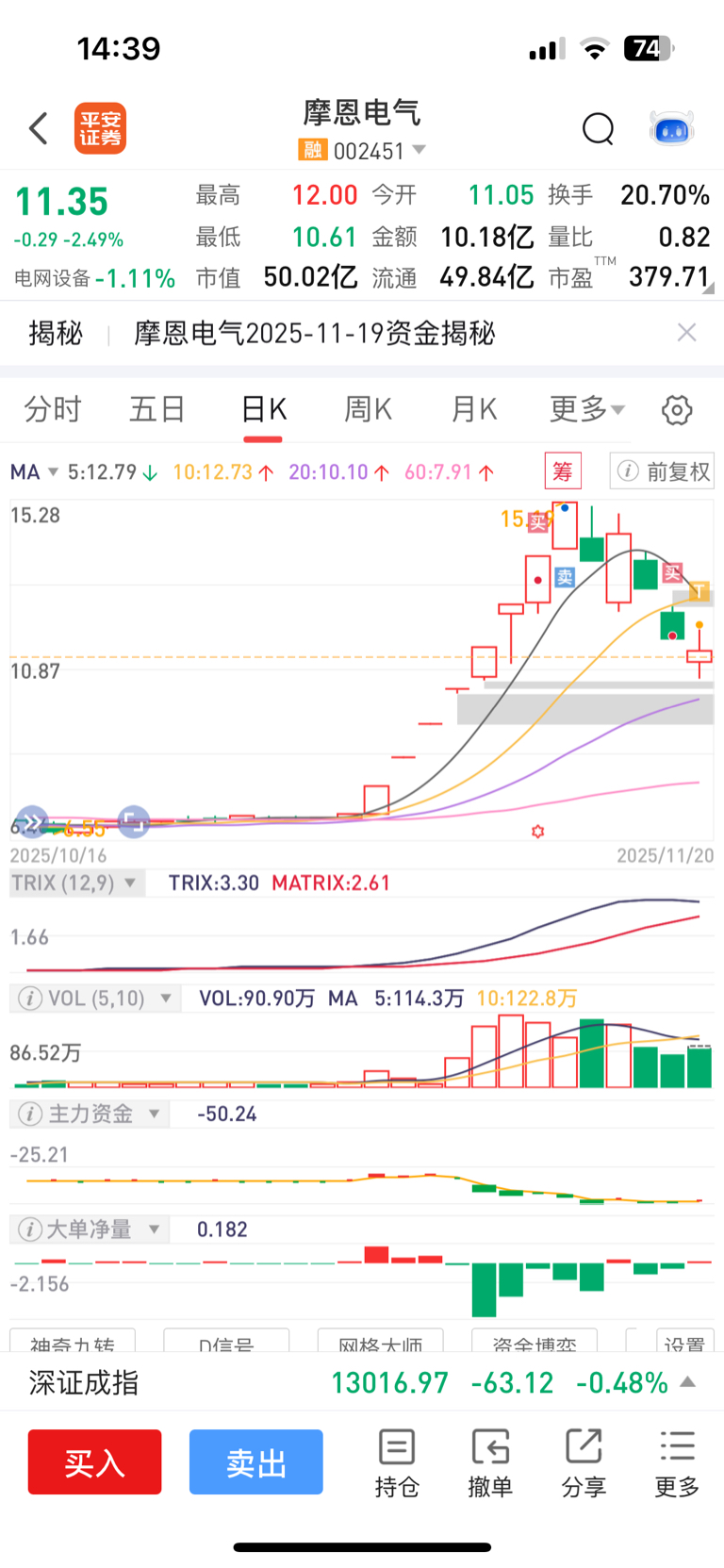Image resolution: width=724 pixels, height=1568 pixels.
Task: Open the search magnifier icon
Action: (599, 128)
